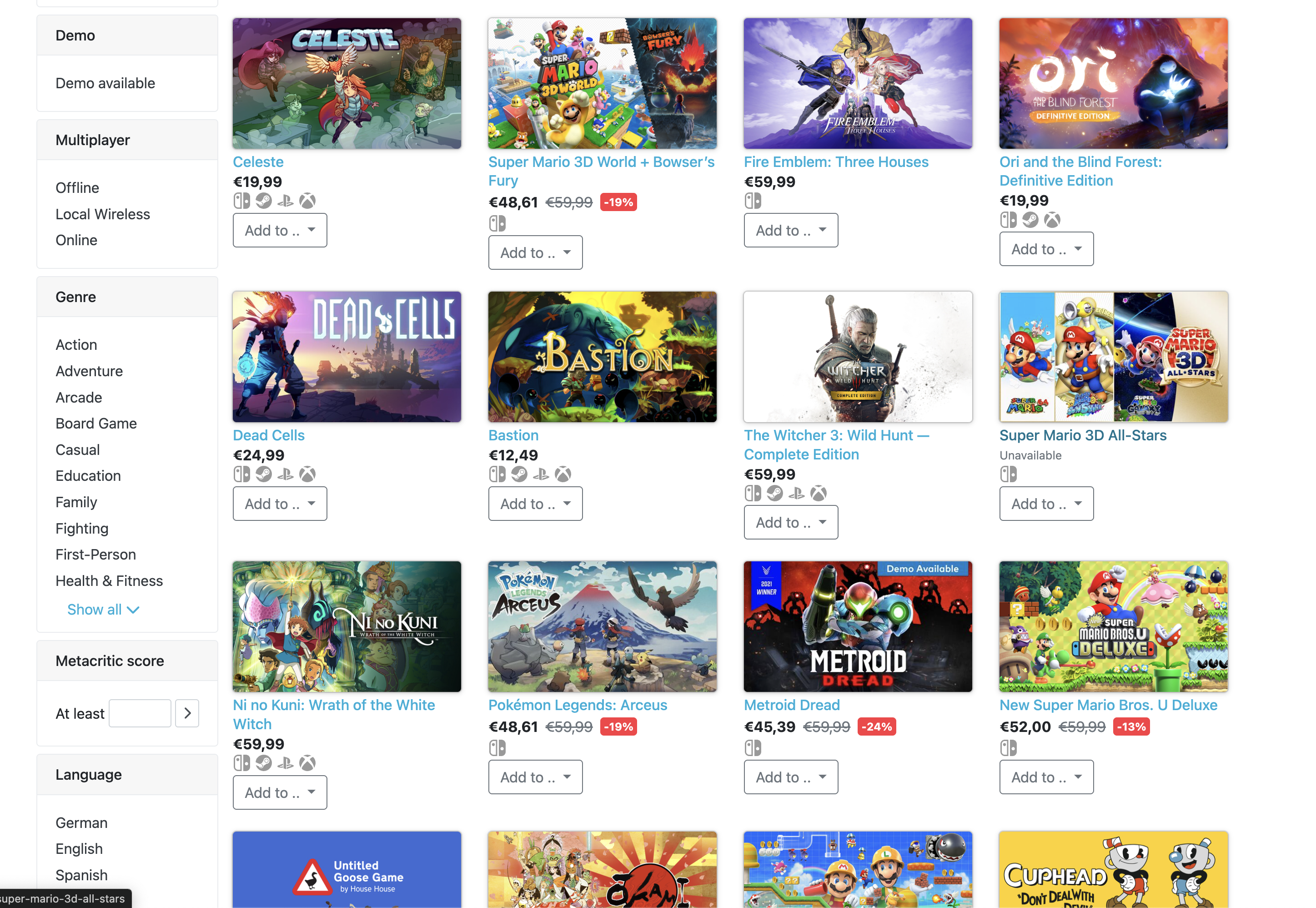Open the Add to dropdown for Bastion
Viewport: 1316px width, 908px height.
535,504
